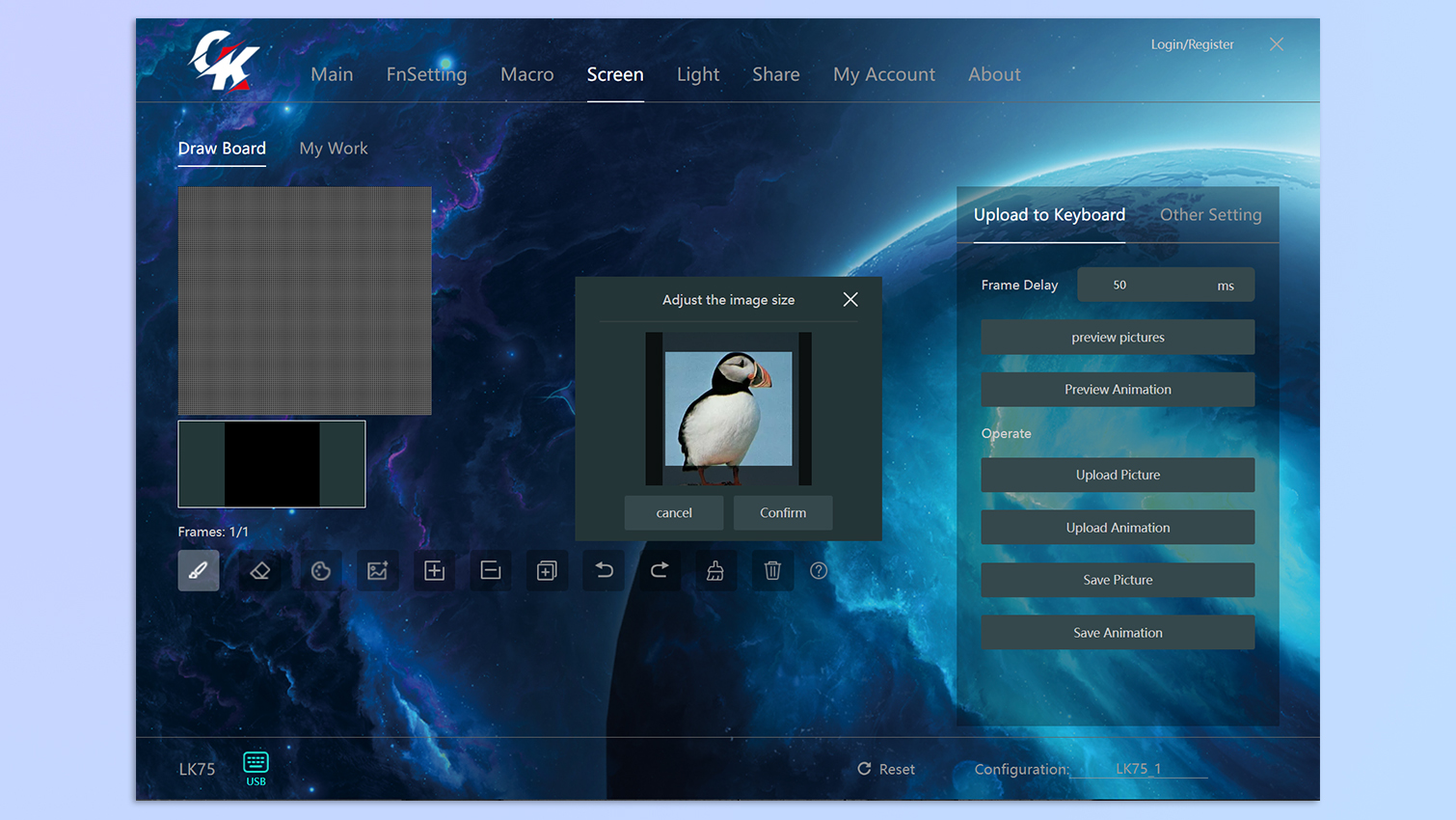Select the paintbrush drawing tool

point(199,571)
